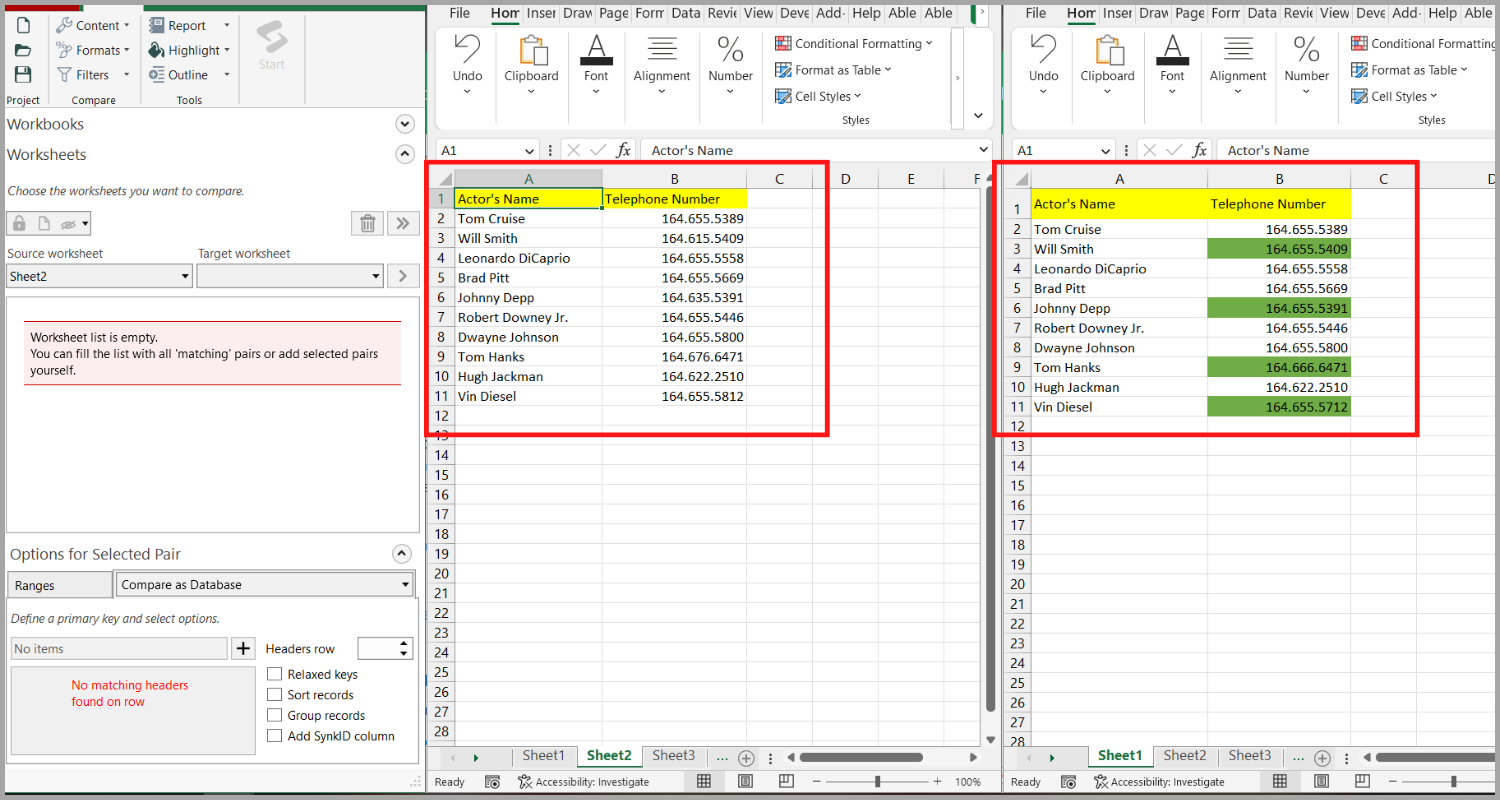1500x800 pixels.
Task: Add a primary key with the plus button
Action: 243,648
